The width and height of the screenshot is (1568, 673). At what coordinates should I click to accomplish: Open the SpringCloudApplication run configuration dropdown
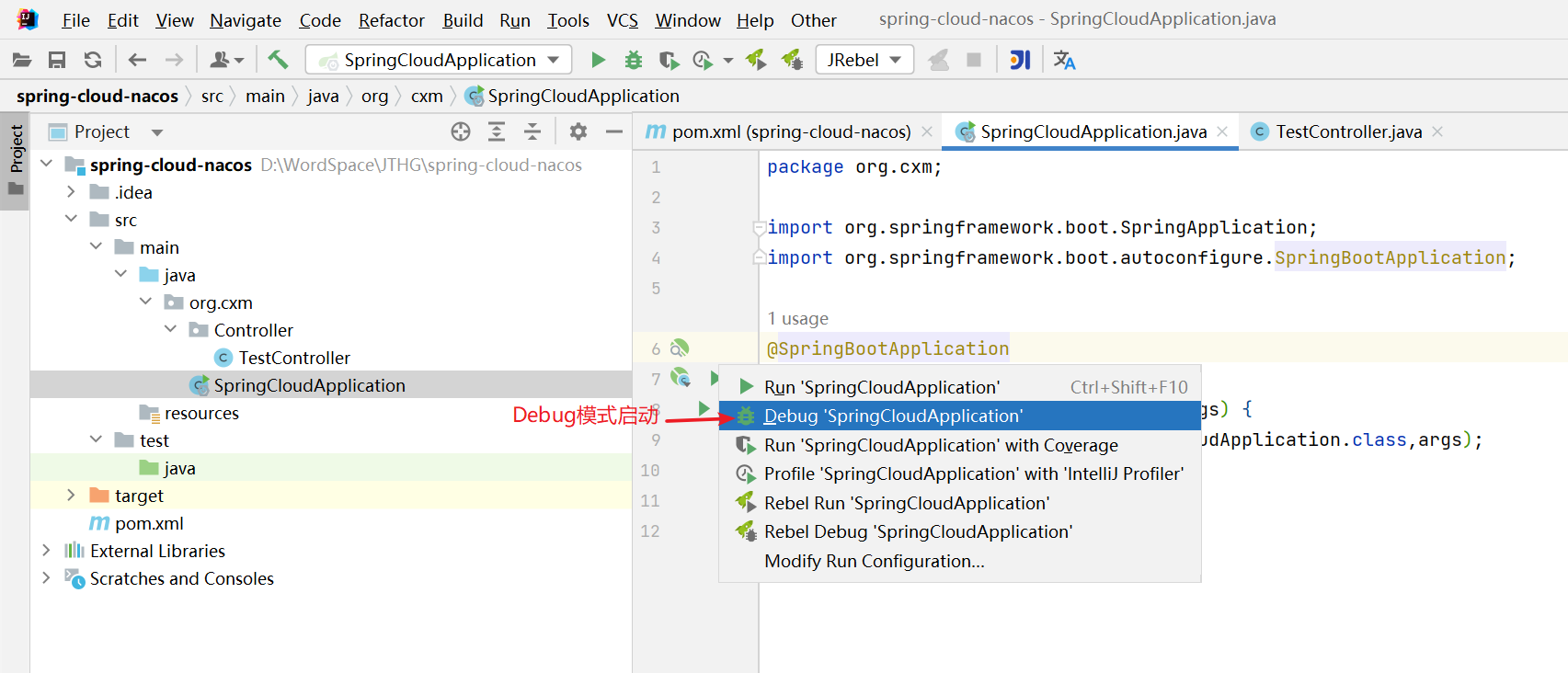(x=439, y=61)
